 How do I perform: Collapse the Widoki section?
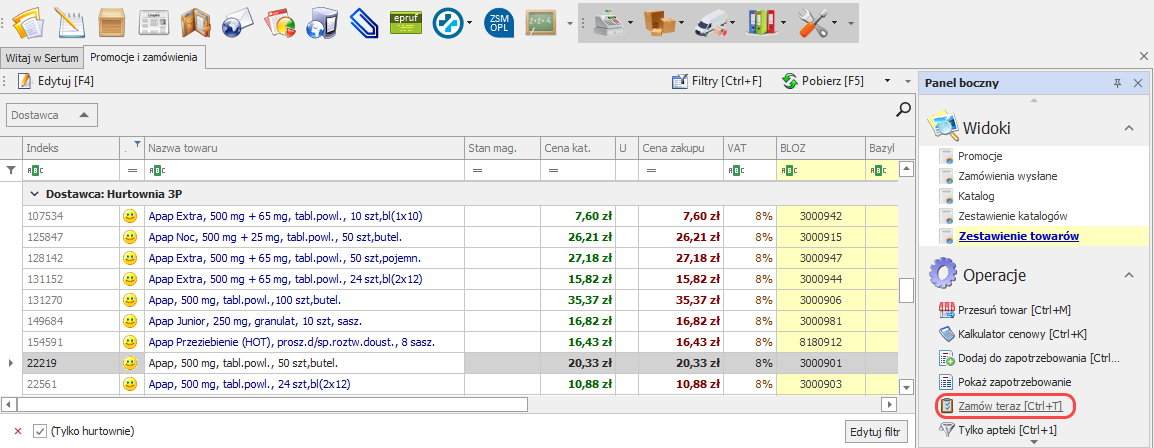tap(1128, 128)
